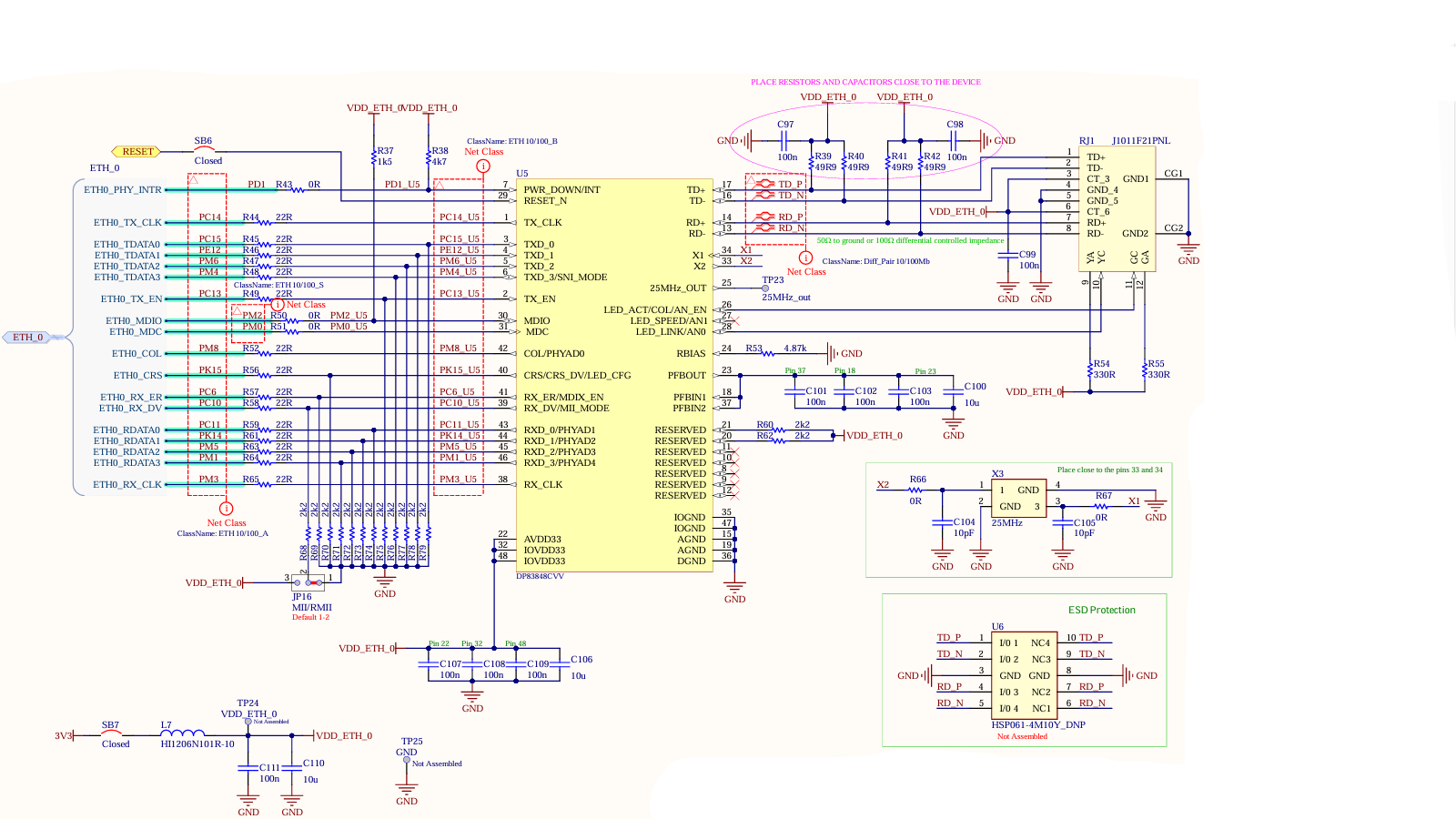Select solder bridge SB6 symbol
This screenshot has height=819, width=1456.
coord(204,150)
